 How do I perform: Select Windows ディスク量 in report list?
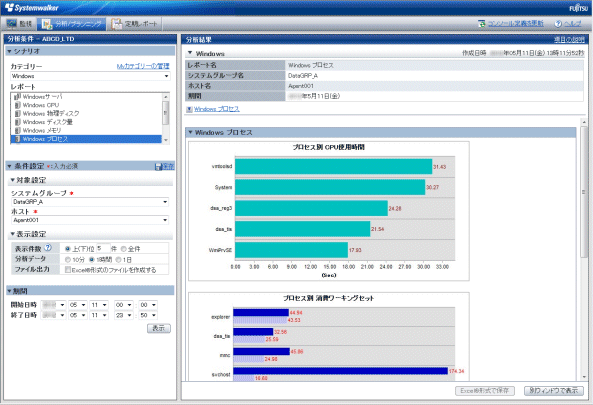point(86,122)
